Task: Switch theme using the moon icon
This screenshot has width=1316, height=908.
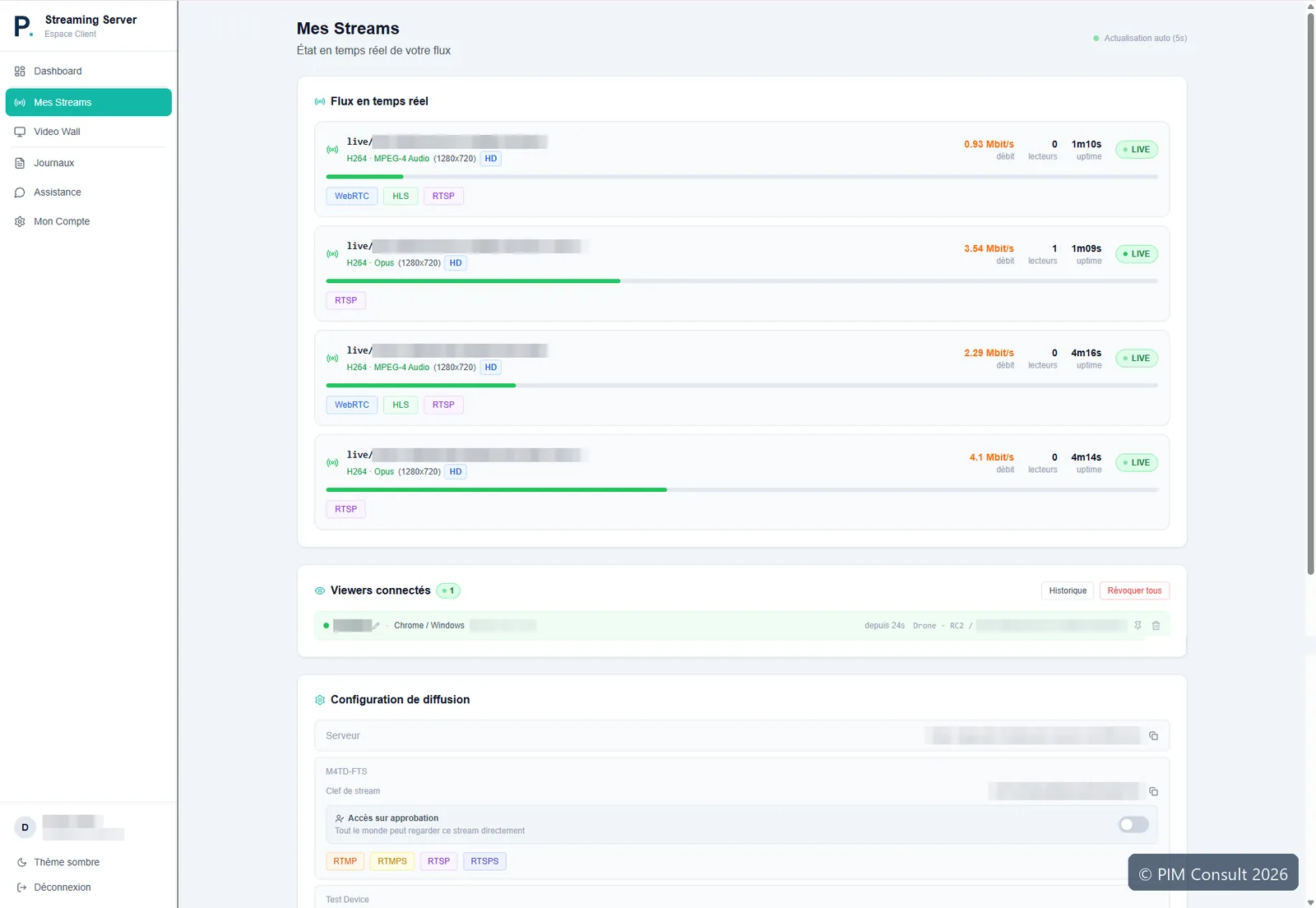Action: tap(21, 862)
